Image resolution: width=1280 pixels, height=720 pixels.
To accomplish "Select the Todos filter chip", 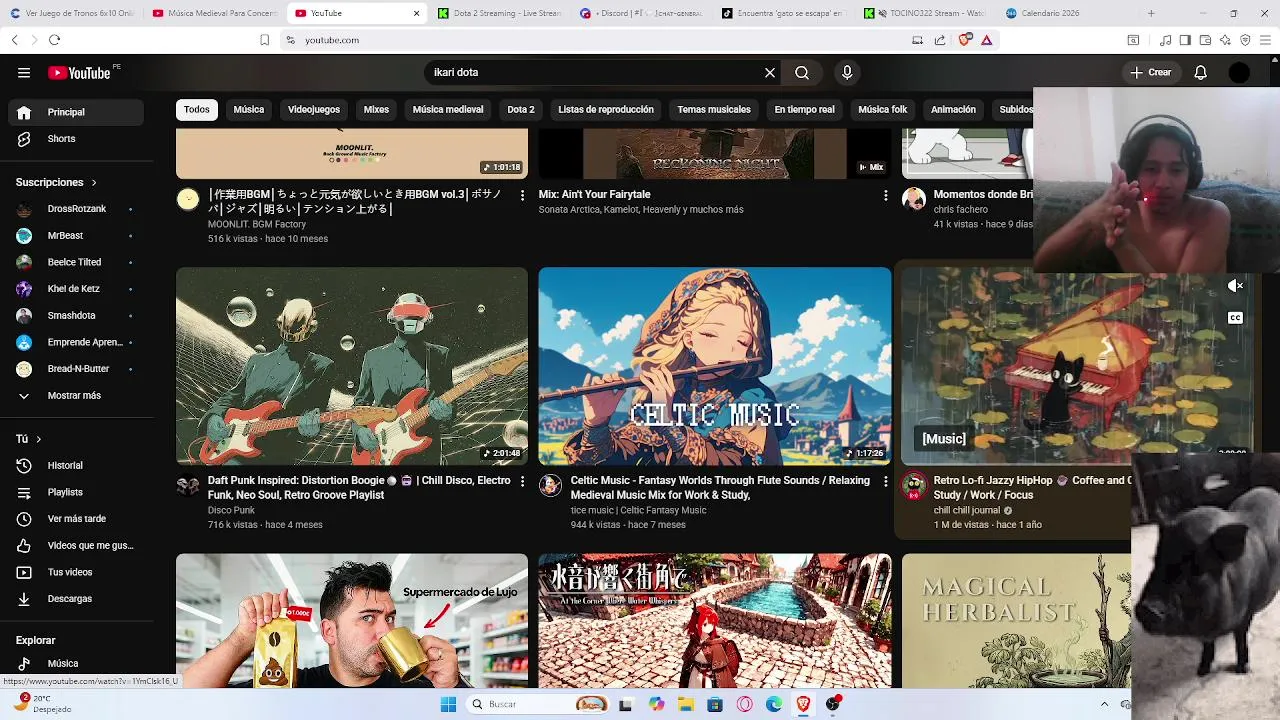I will pos(197,109).
